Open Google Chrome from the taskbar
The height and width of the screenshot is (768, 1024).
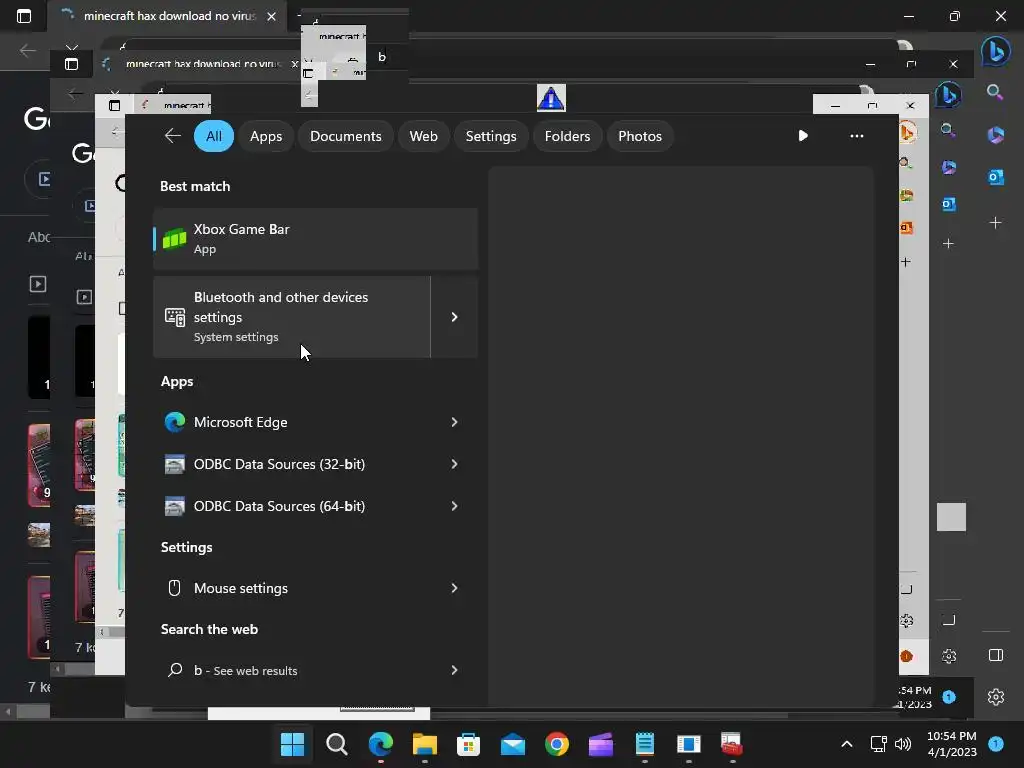coord(556,744)
